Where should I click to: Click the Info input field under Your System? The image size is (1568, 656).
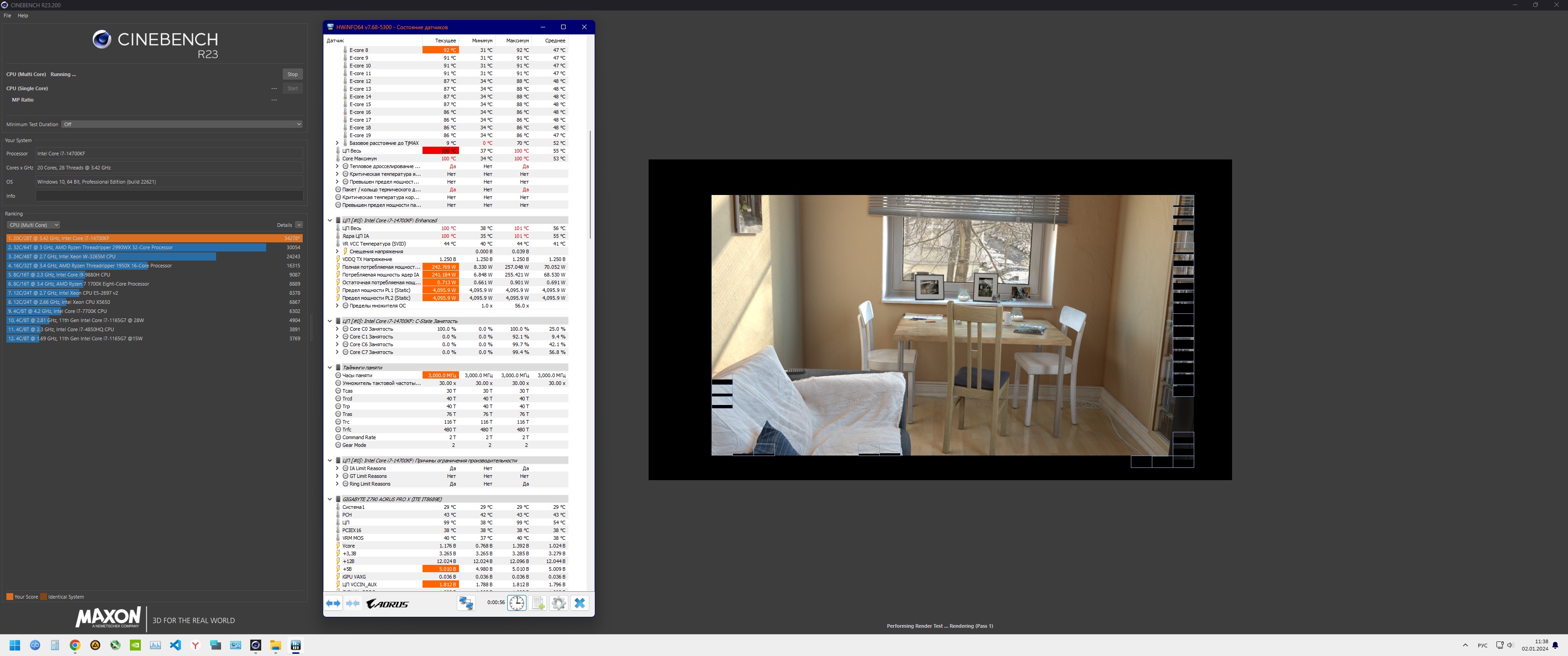pyautogui.click(x=169, y=196)
